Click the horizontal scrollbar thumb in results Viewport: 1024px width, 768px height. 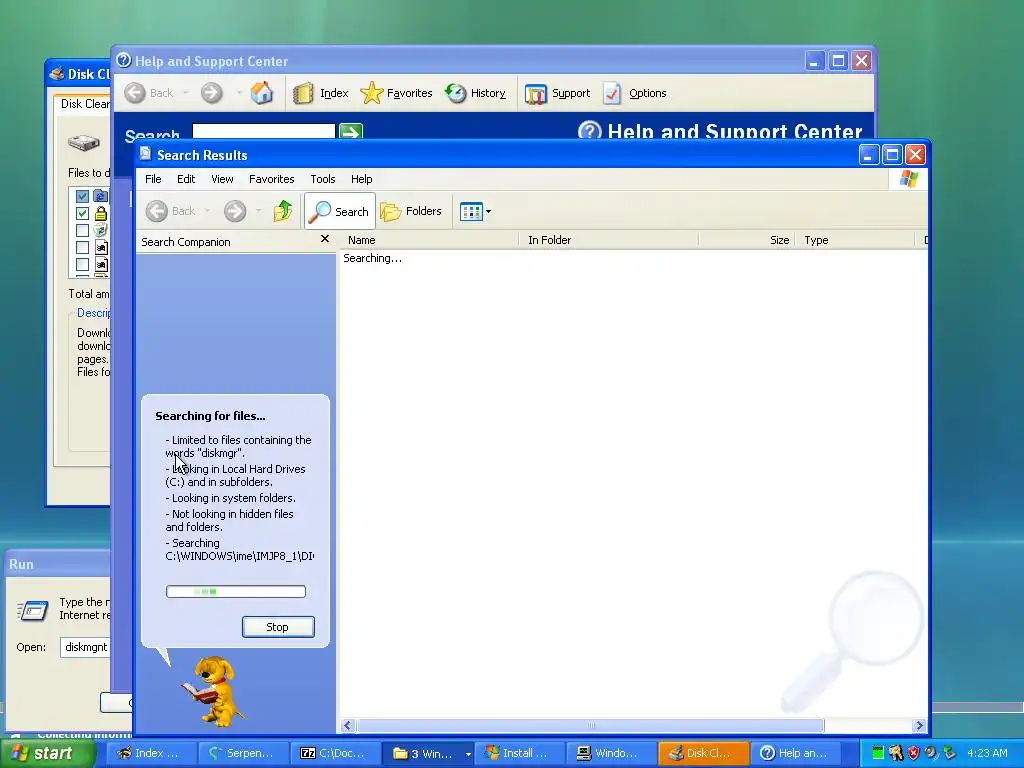(590, 726)
